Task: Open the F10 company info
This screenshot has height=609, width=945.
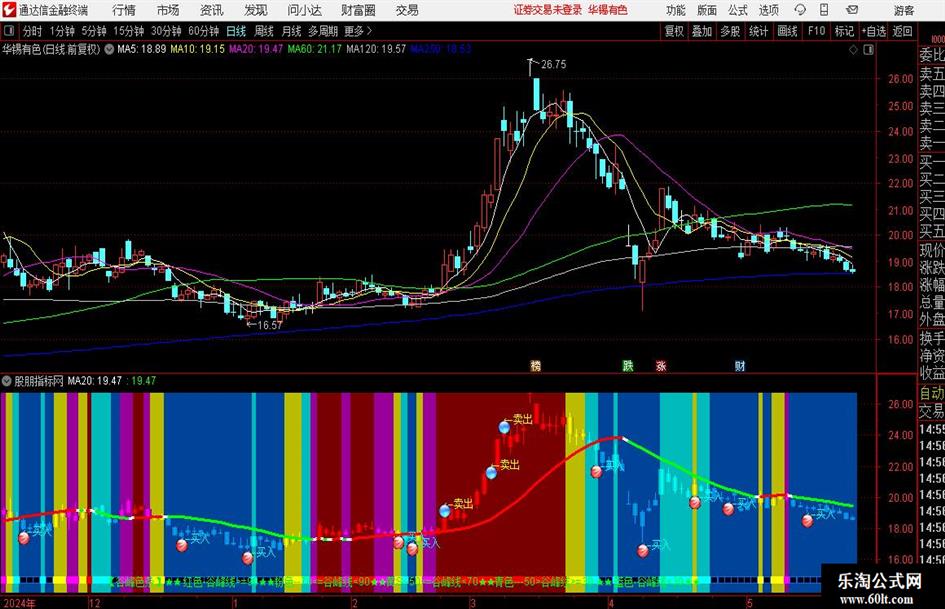Action: coord(816,31)
